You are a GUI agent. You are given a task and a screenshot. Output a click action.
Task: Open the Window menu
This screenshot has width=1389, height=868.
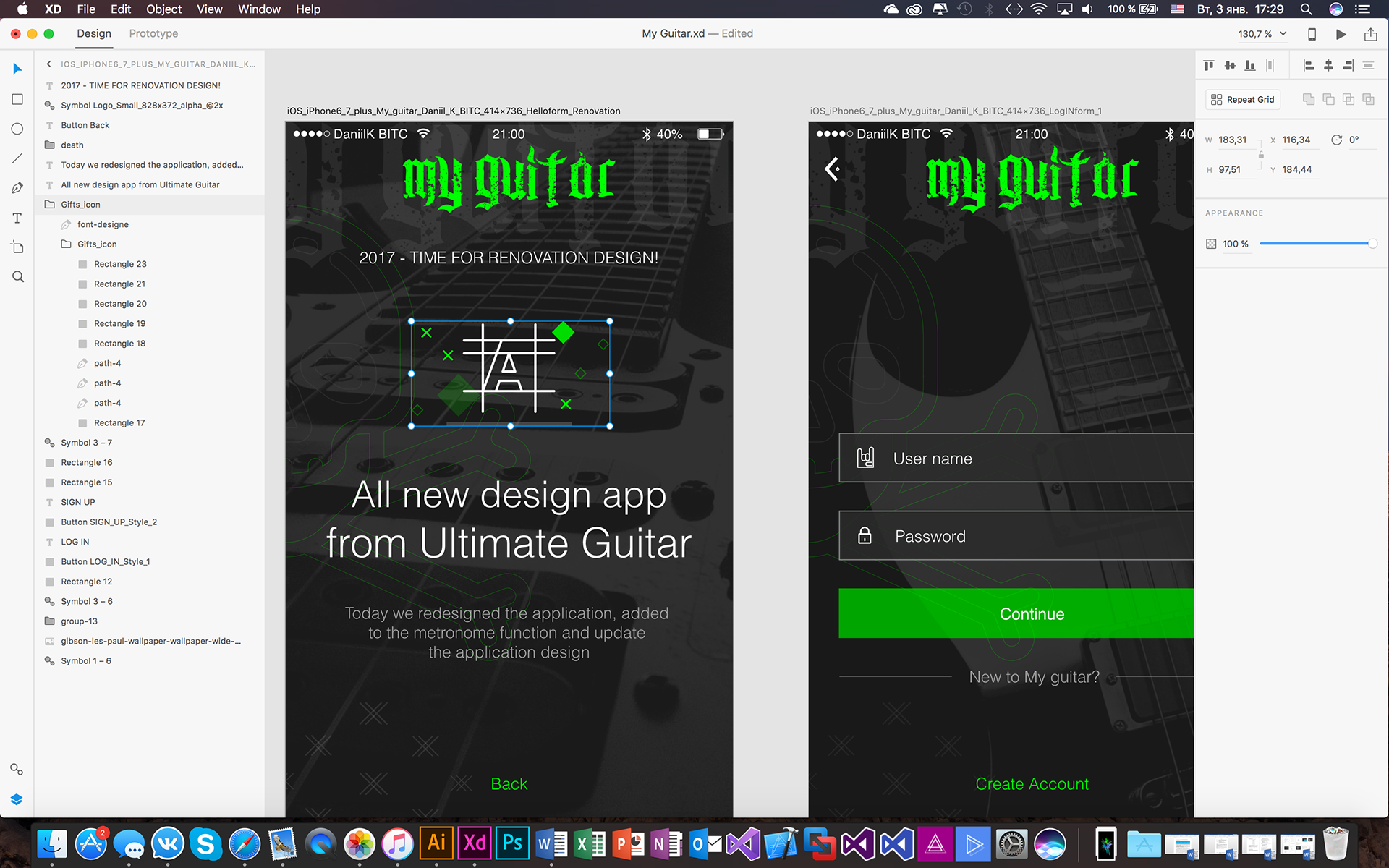[x=259, y=9]
